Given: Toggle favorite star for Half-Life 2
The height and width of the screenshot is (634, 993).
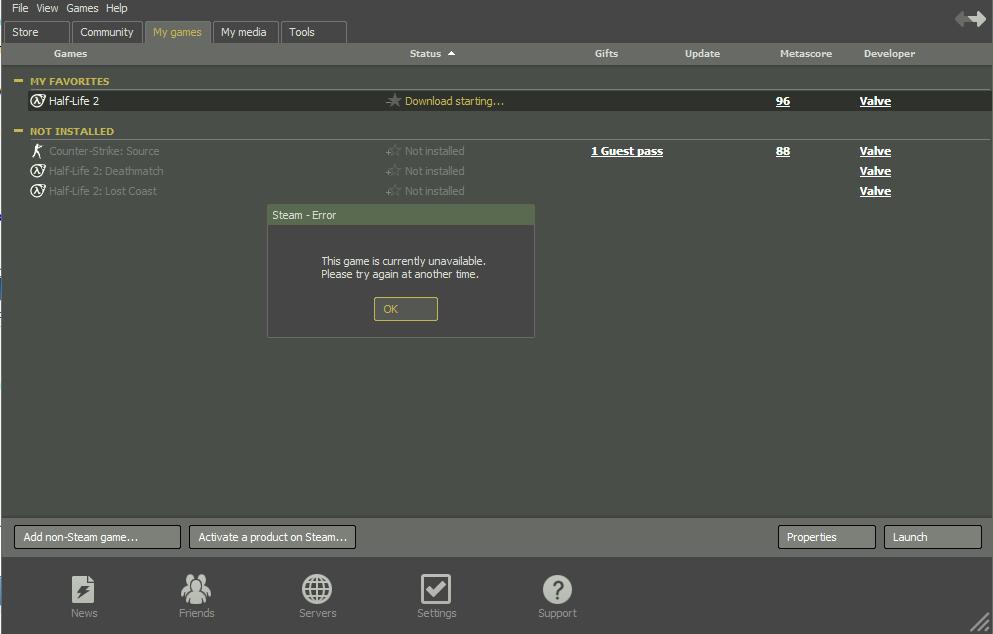Looking at the screenshot, I should (x=393, y=100).
